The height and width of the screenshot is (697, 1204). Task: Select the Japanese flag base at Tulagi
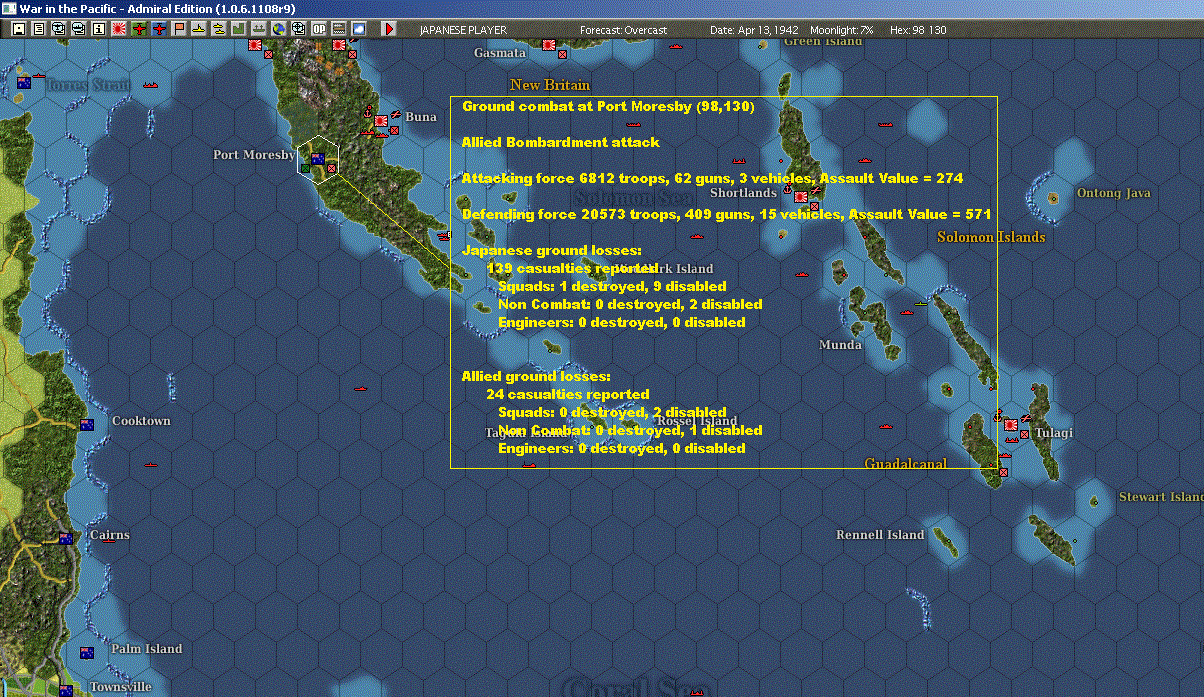pos(1011,424)
